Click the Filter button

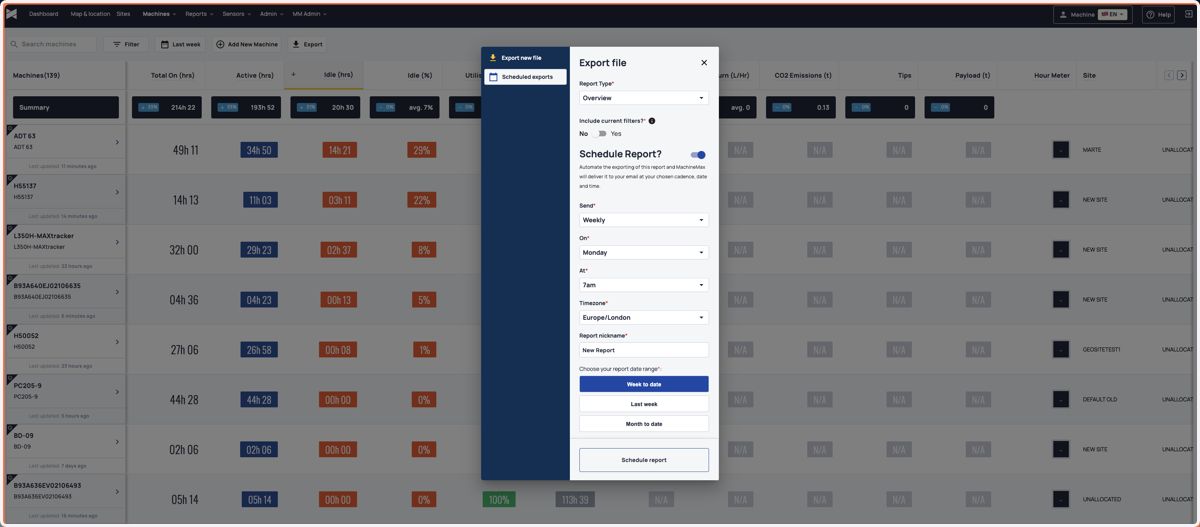tap(126, 44)
